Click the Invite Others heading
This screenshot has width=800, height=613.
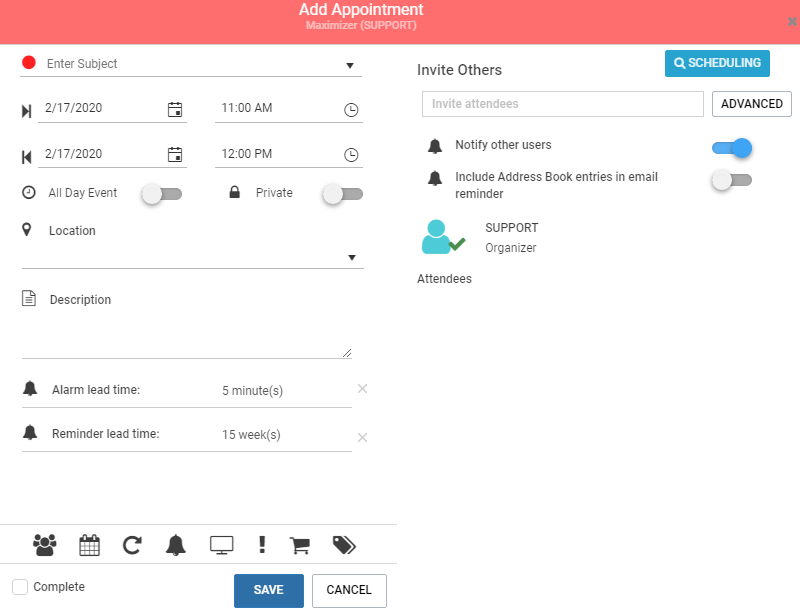click(x=459, y=70)
